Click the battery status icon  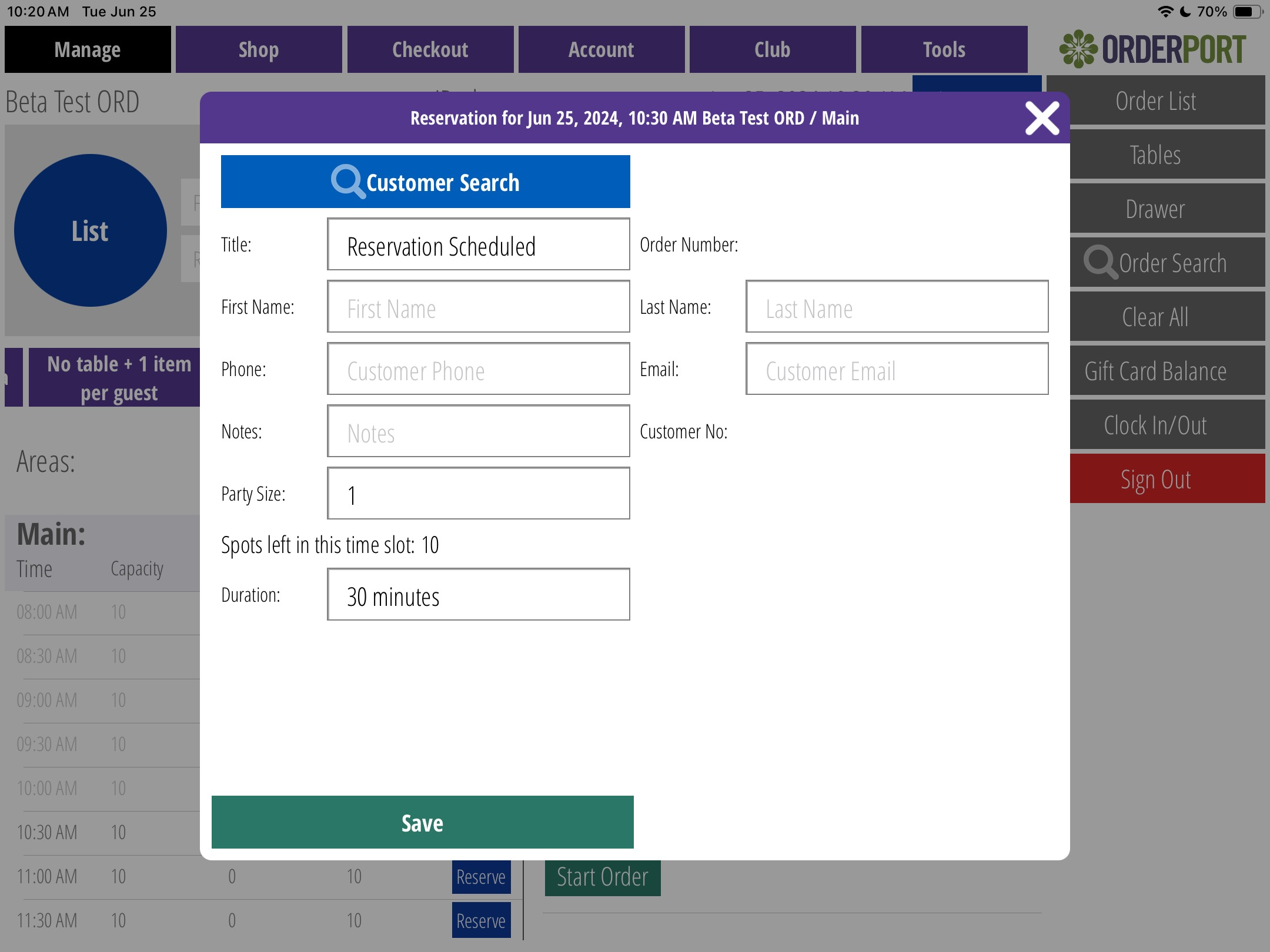(x=1246, y=12)
